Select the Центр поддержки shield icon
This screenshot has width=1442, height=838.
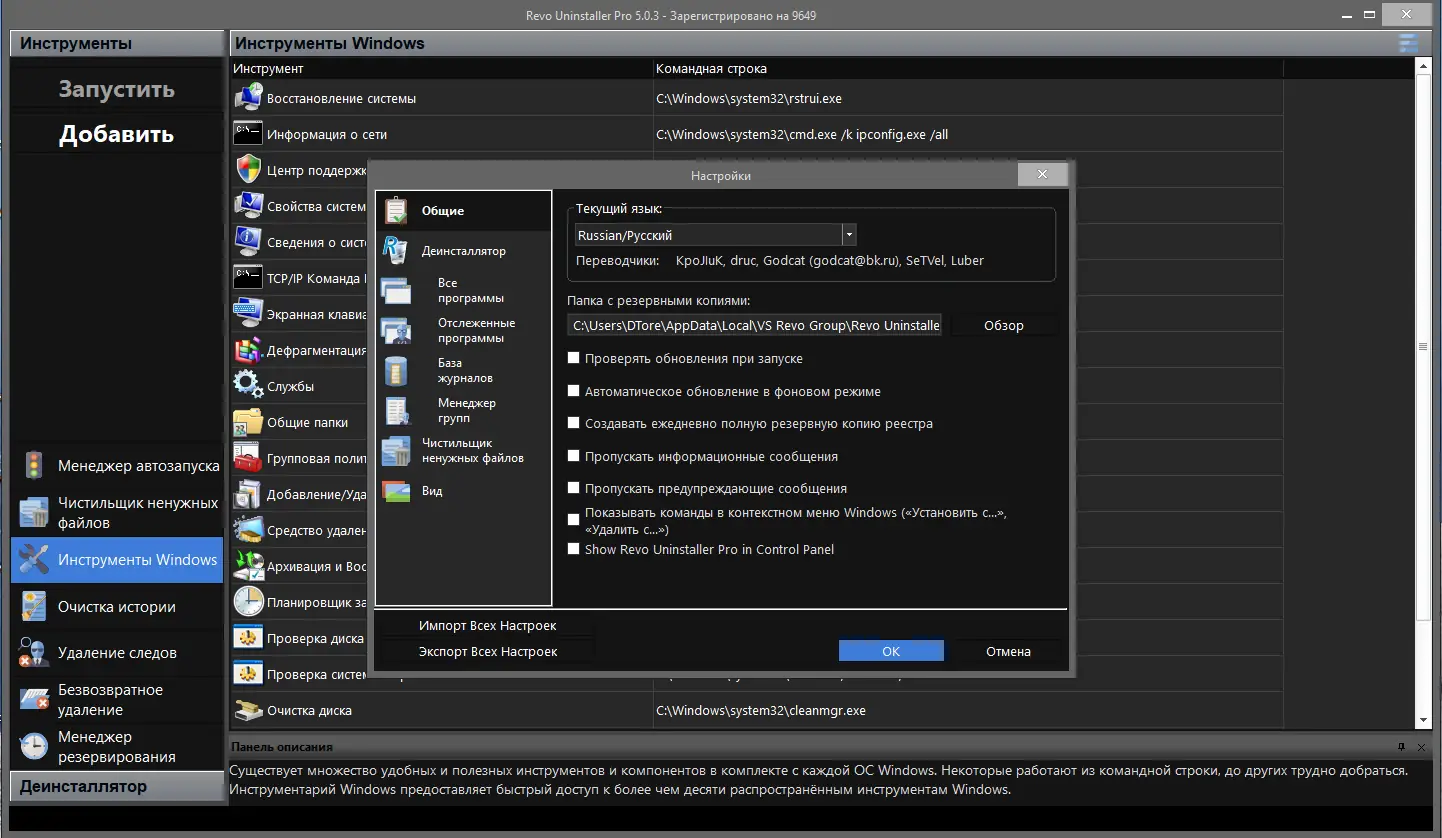tap(248, 170)
